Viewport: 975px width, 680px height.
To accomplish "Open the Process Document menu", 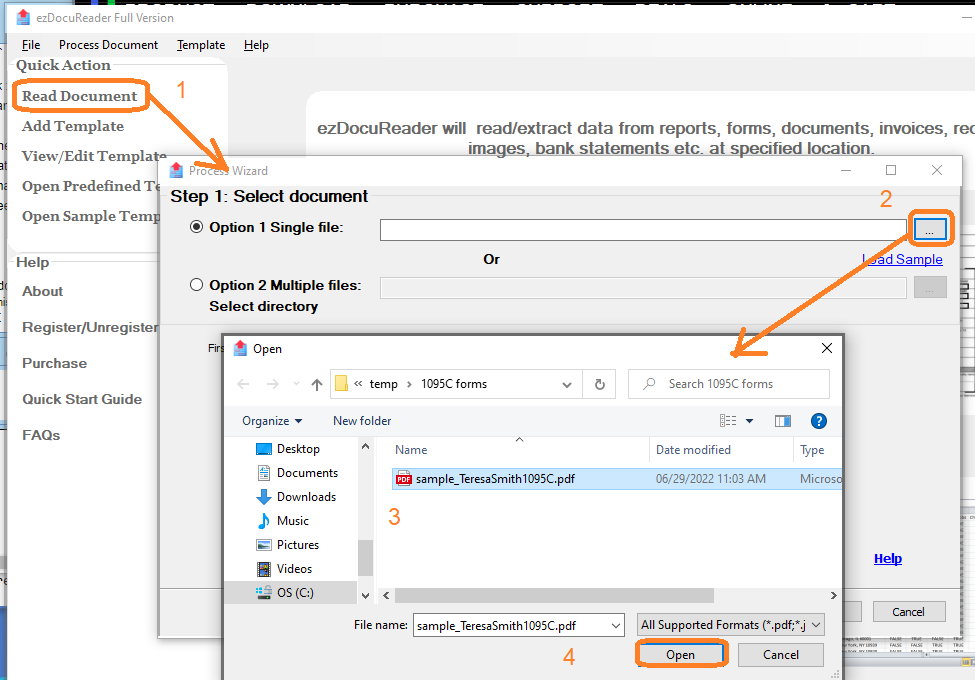I will [x=108, y=45].
